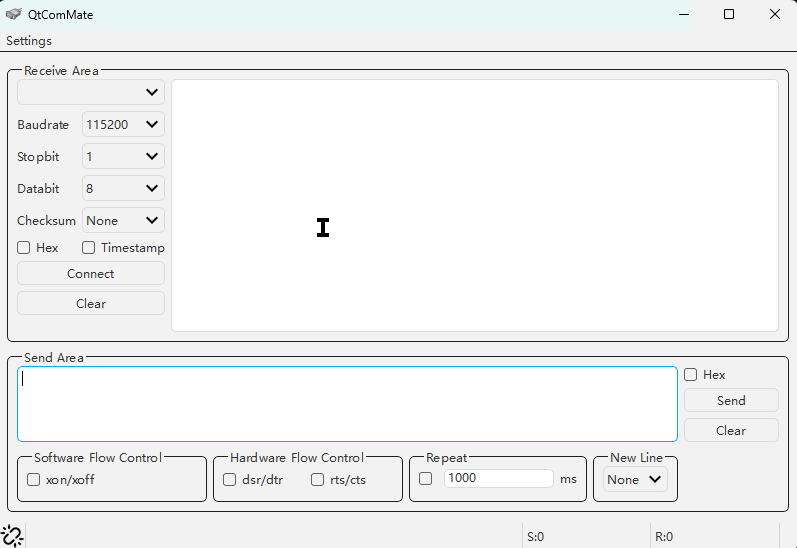Open the serial port selection dropdown
The height and width of the screenshot is (548, 797).
pos(91,92)
